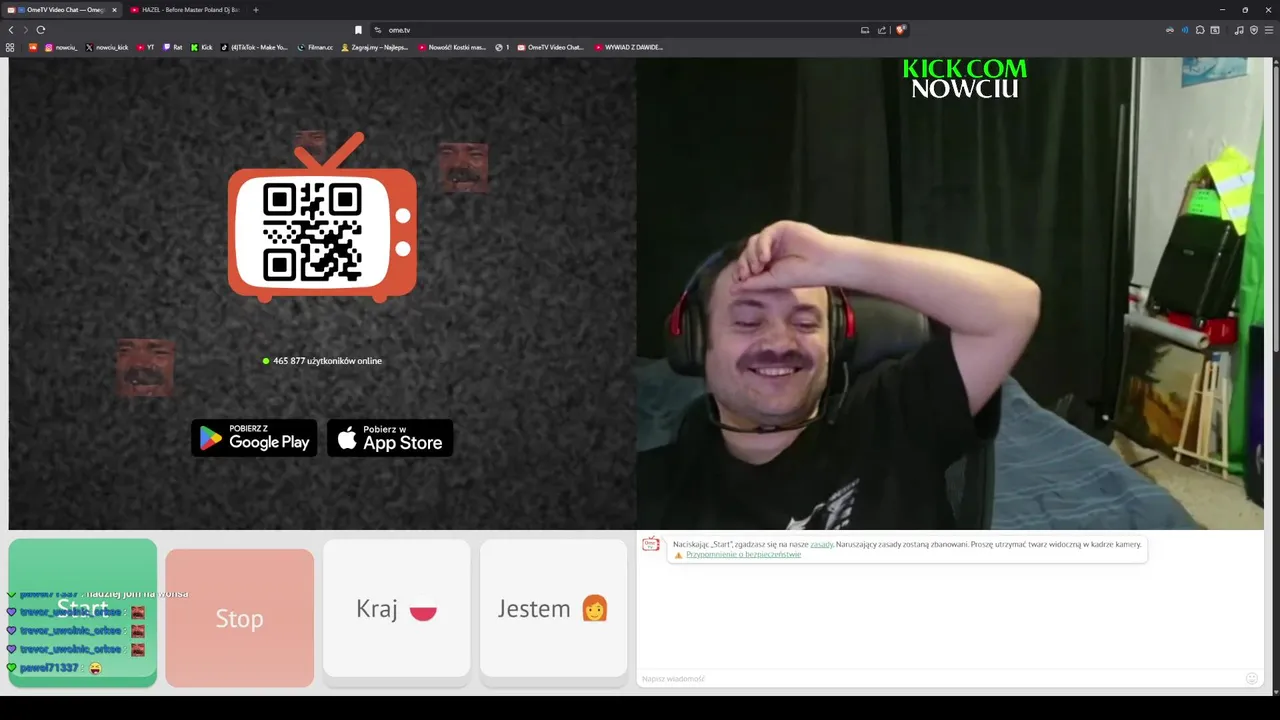
Task: Open a new browser tab
Action: [255, 10]
